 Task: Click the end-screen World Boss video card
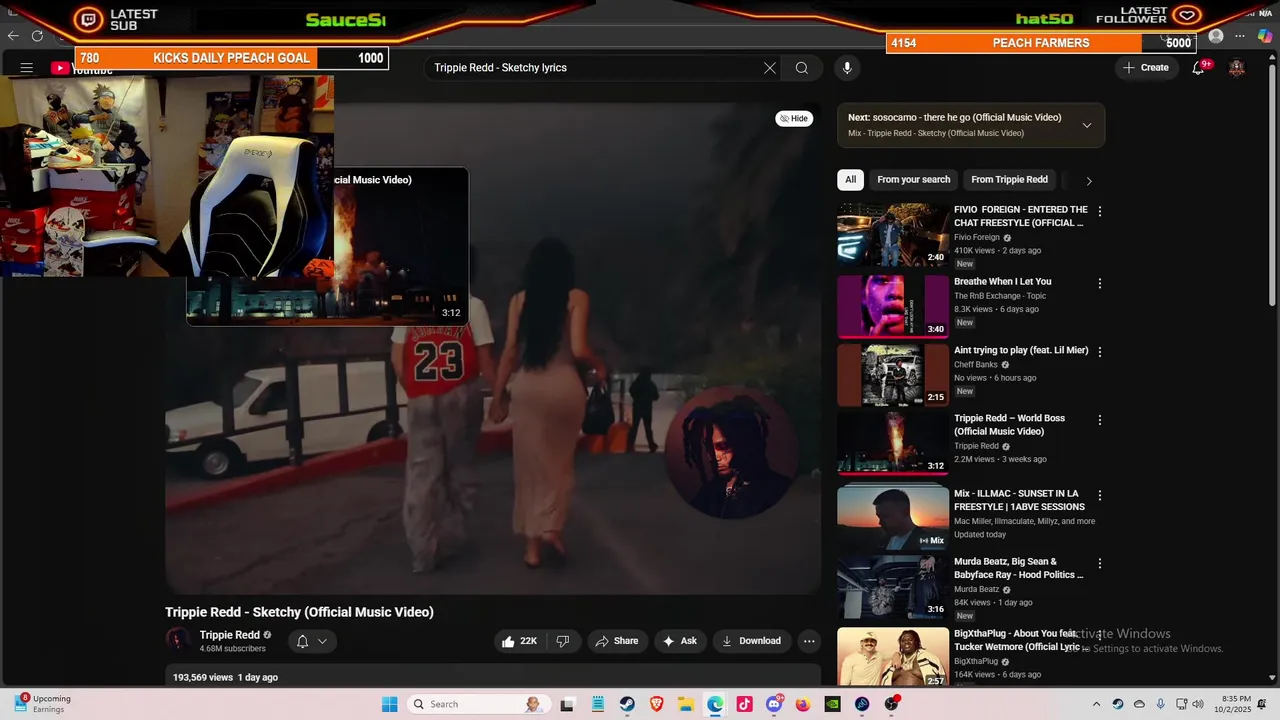coord(400,247)
